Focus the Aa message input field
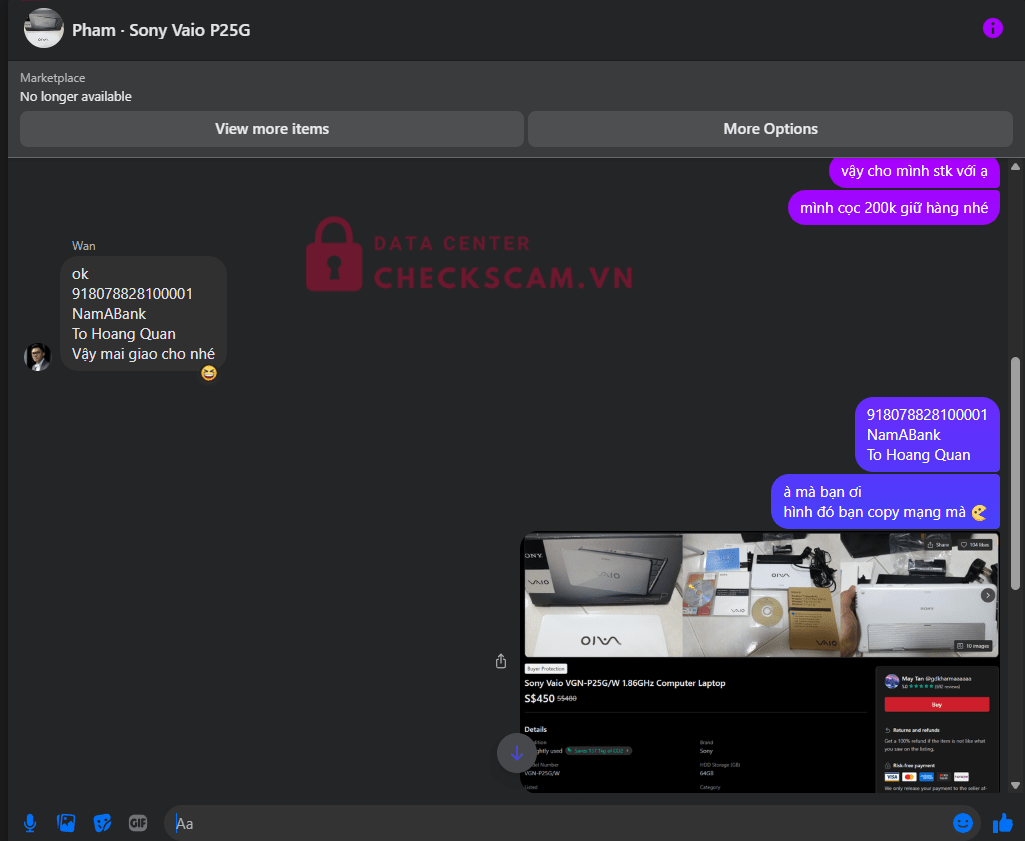 (x=556, y=823)
